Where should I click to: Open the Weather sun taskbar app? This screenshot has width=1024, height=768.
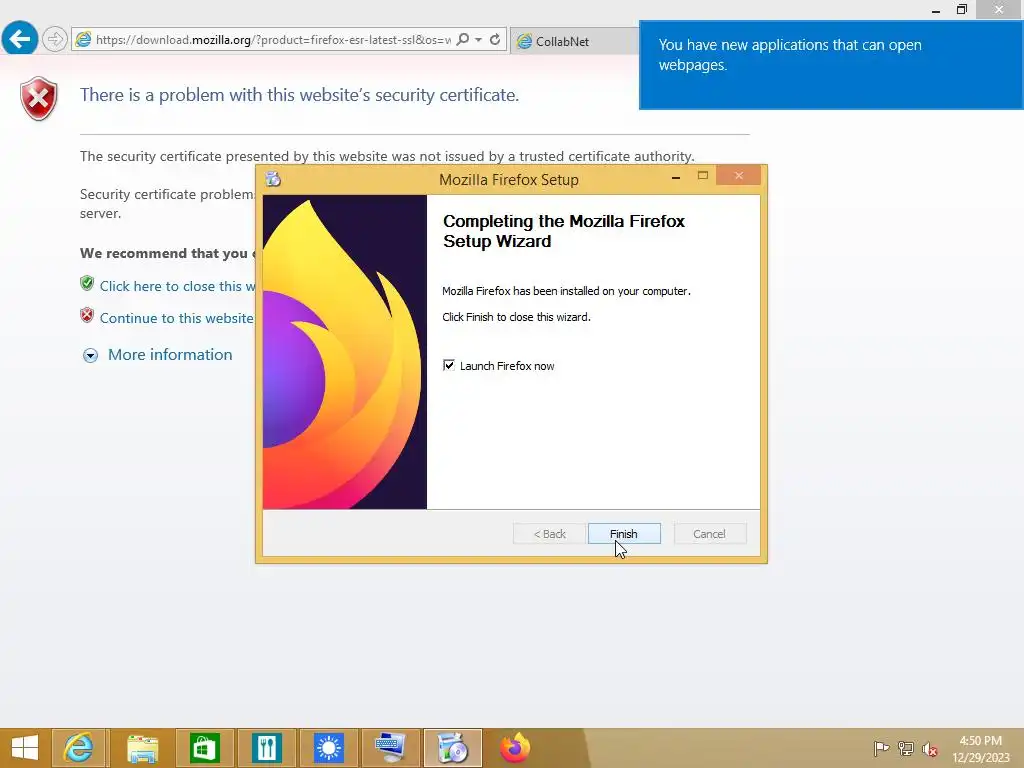point(328,748)
